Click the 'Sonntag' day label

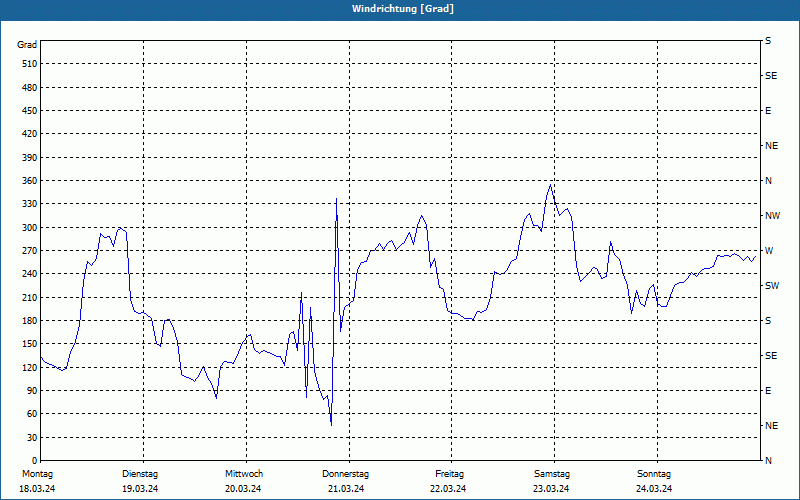[x=654, y=474]
